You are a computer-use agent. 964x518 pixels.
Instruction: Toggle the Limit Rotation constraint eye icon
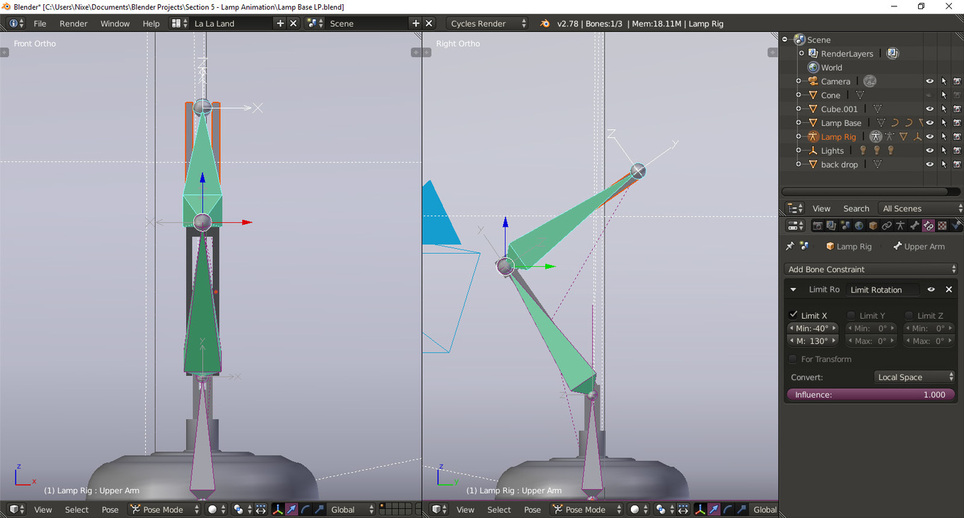point(931,289)
